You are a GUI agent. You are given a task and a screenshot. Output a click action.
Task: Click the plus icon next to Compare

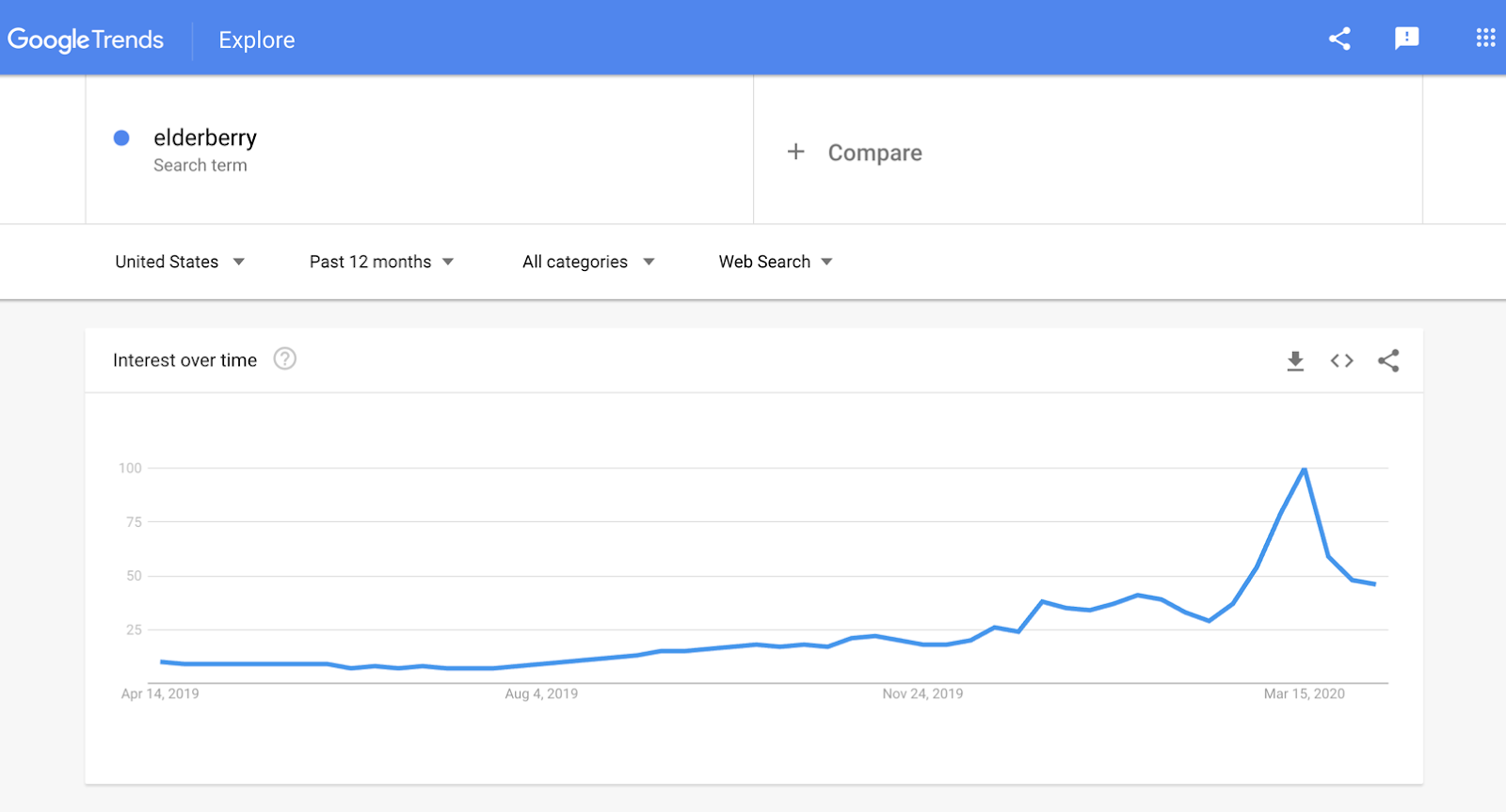[796, 151]
